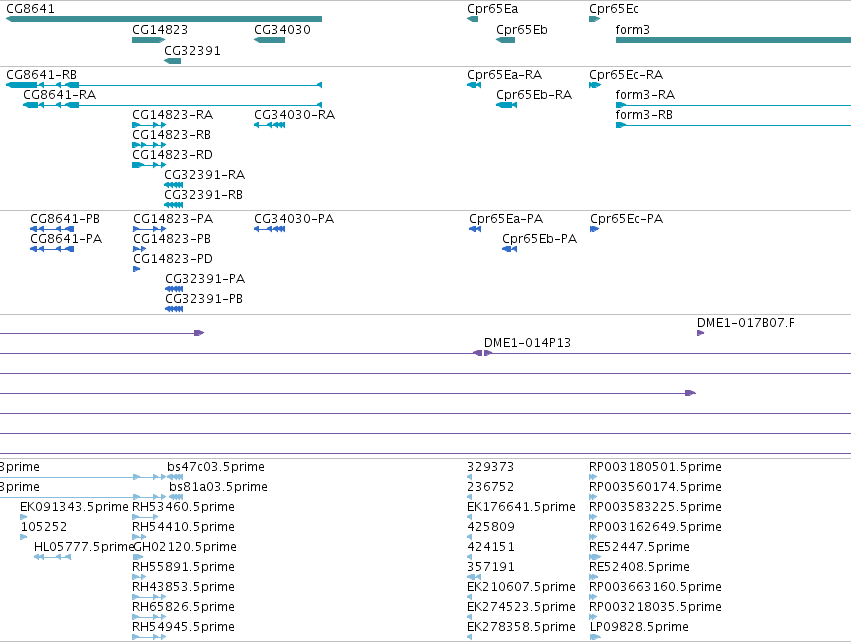This screenshot has height=642, width=851.
Task: Select protein Cpr65Ea-PA
Action: [475, 229]
